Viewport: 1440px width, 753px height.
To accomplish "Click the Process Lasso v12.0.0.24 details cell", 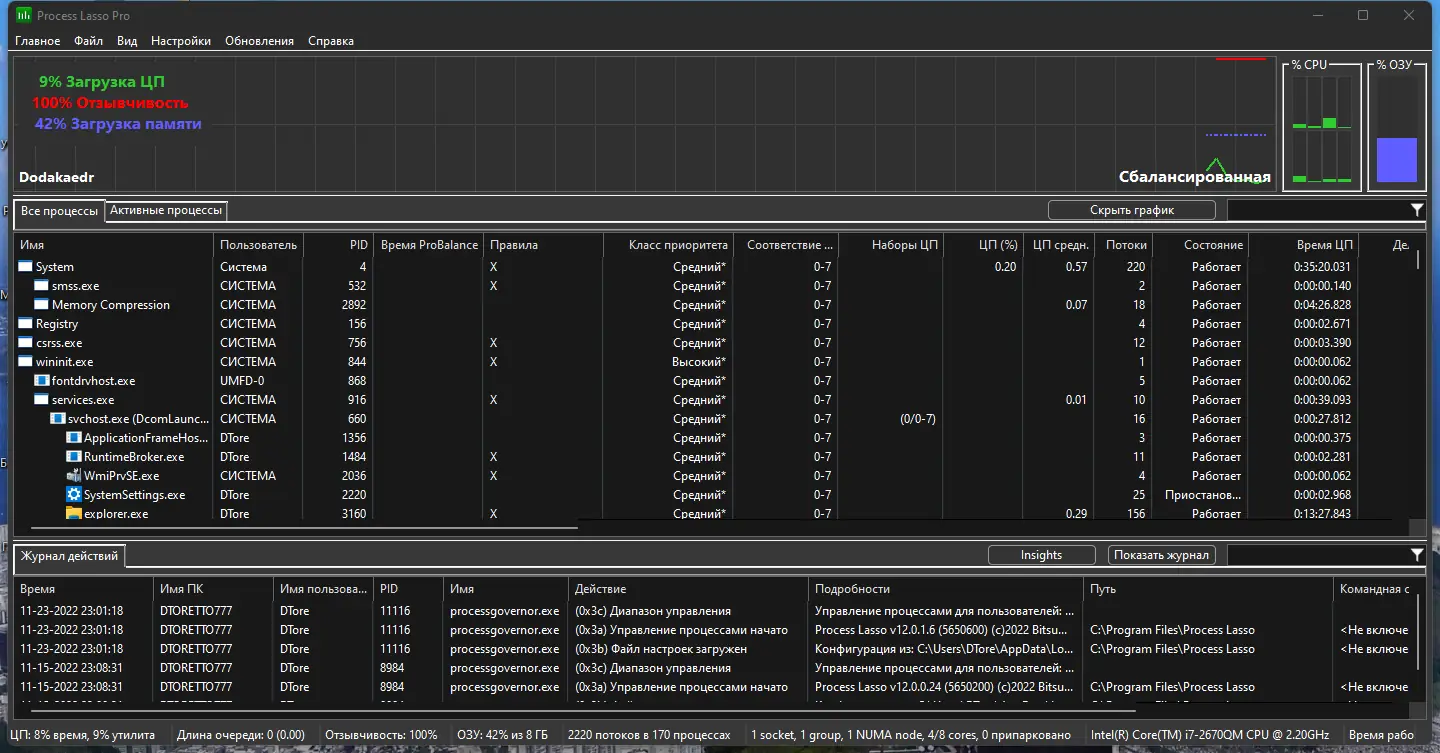I will point(945,687).
